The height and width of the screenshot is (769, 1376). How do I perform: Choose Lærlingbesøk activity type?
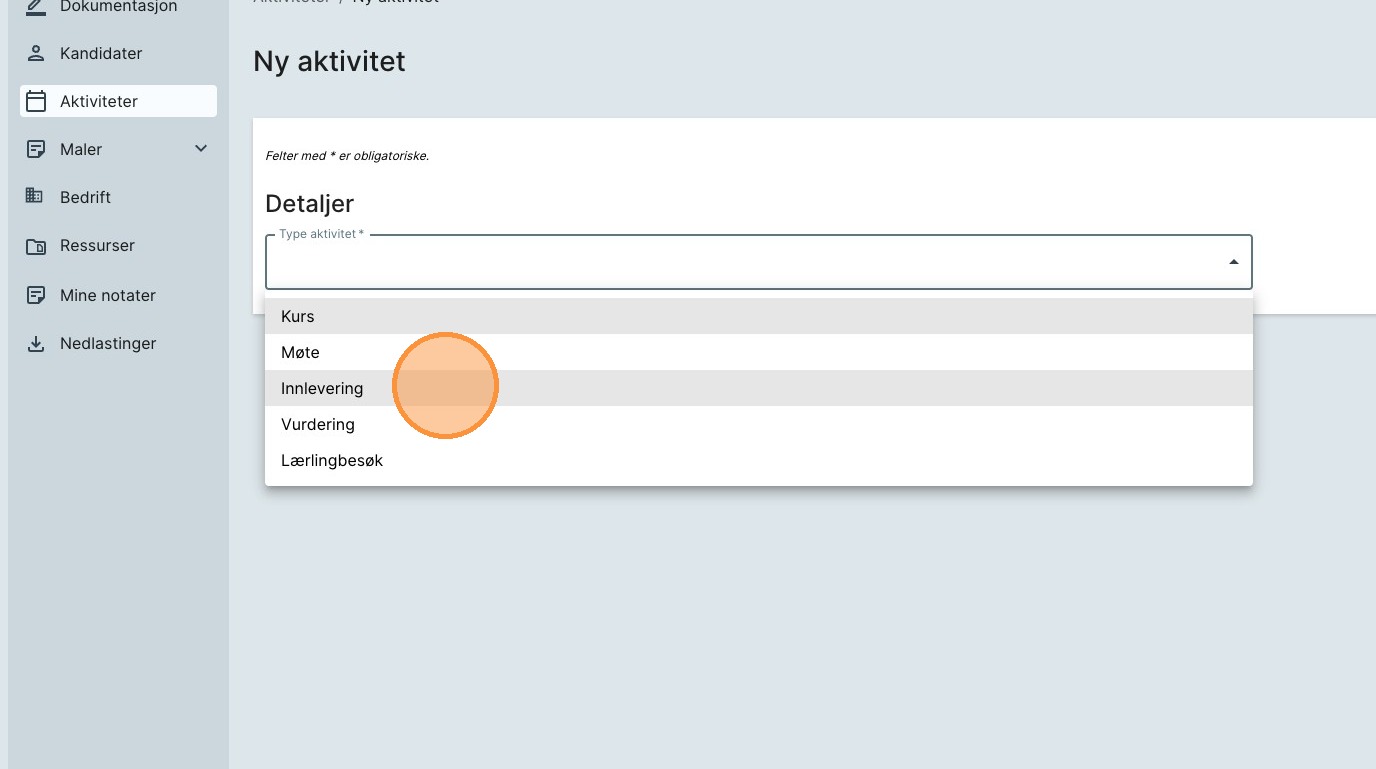coord(332,461)
